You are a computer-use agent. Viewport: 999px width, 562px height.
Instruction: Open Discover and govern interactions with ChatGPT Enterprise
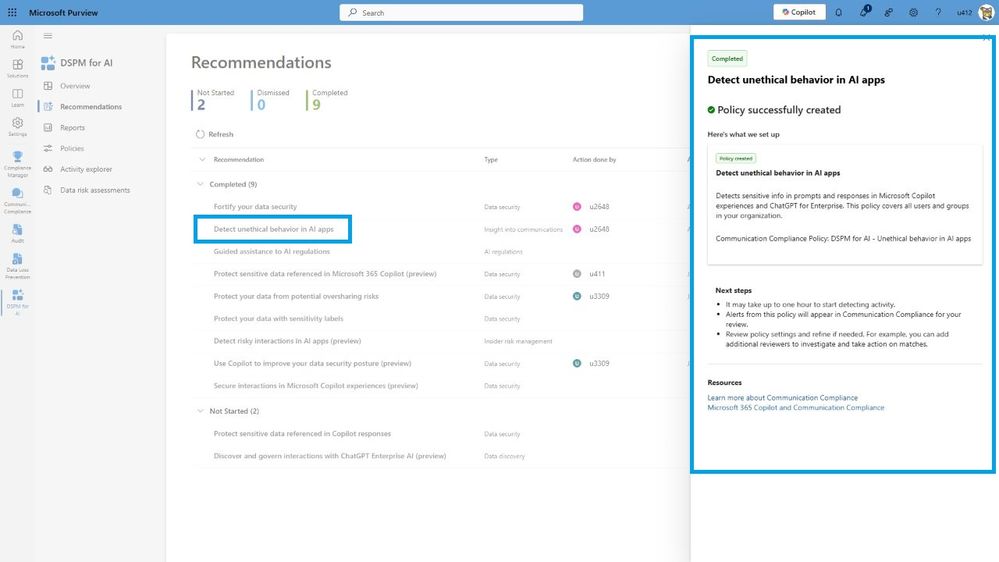click(330, 456)
